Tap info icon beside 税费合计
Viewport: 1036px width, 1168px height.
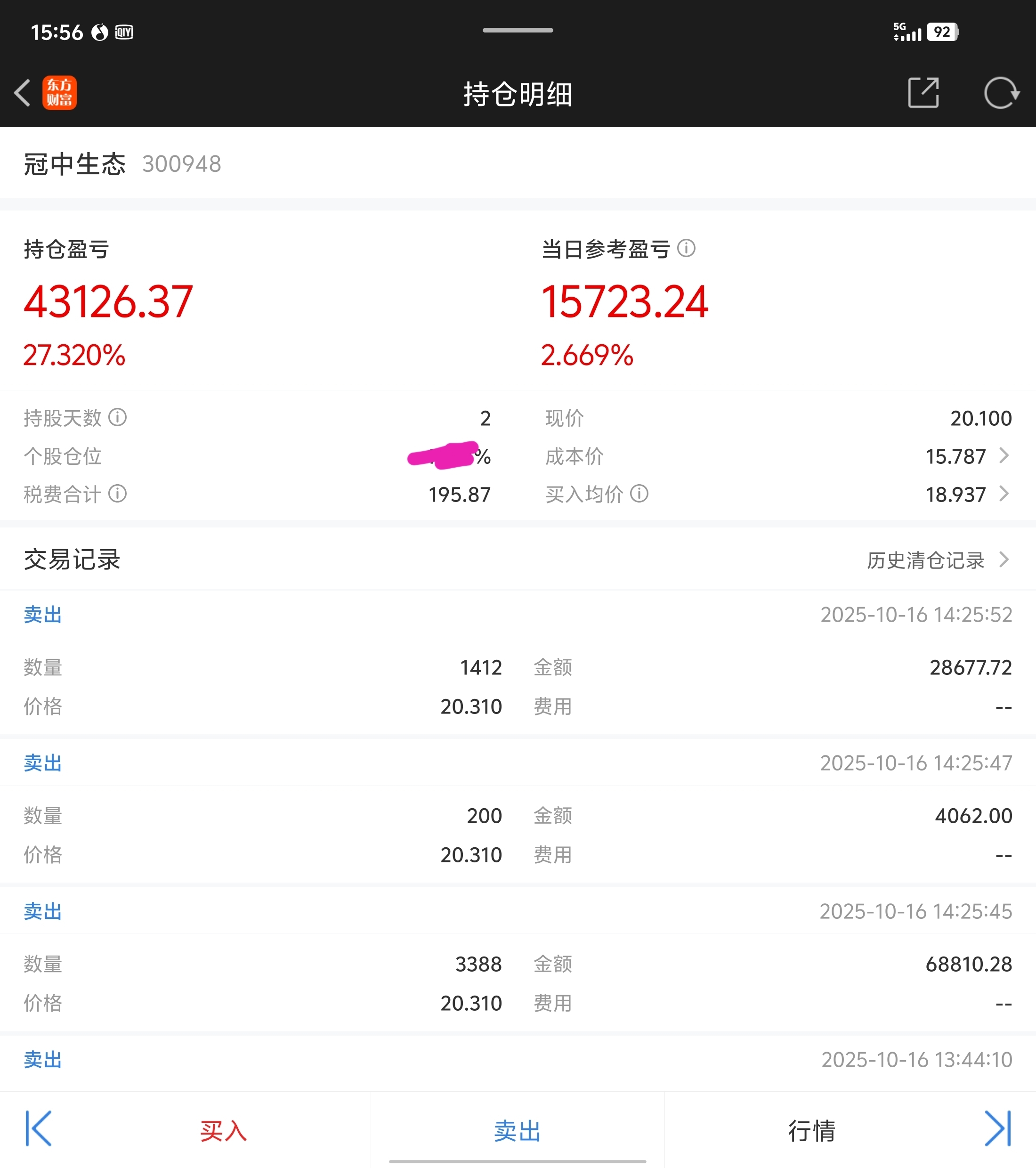coord(118,494)
